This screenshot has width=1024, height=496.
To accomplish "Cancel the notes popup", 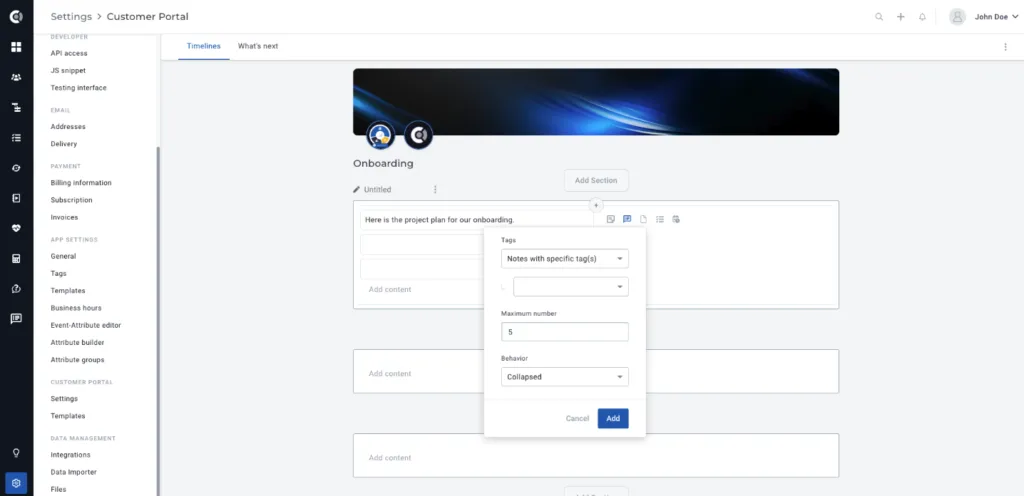I will tap(577, 418).
